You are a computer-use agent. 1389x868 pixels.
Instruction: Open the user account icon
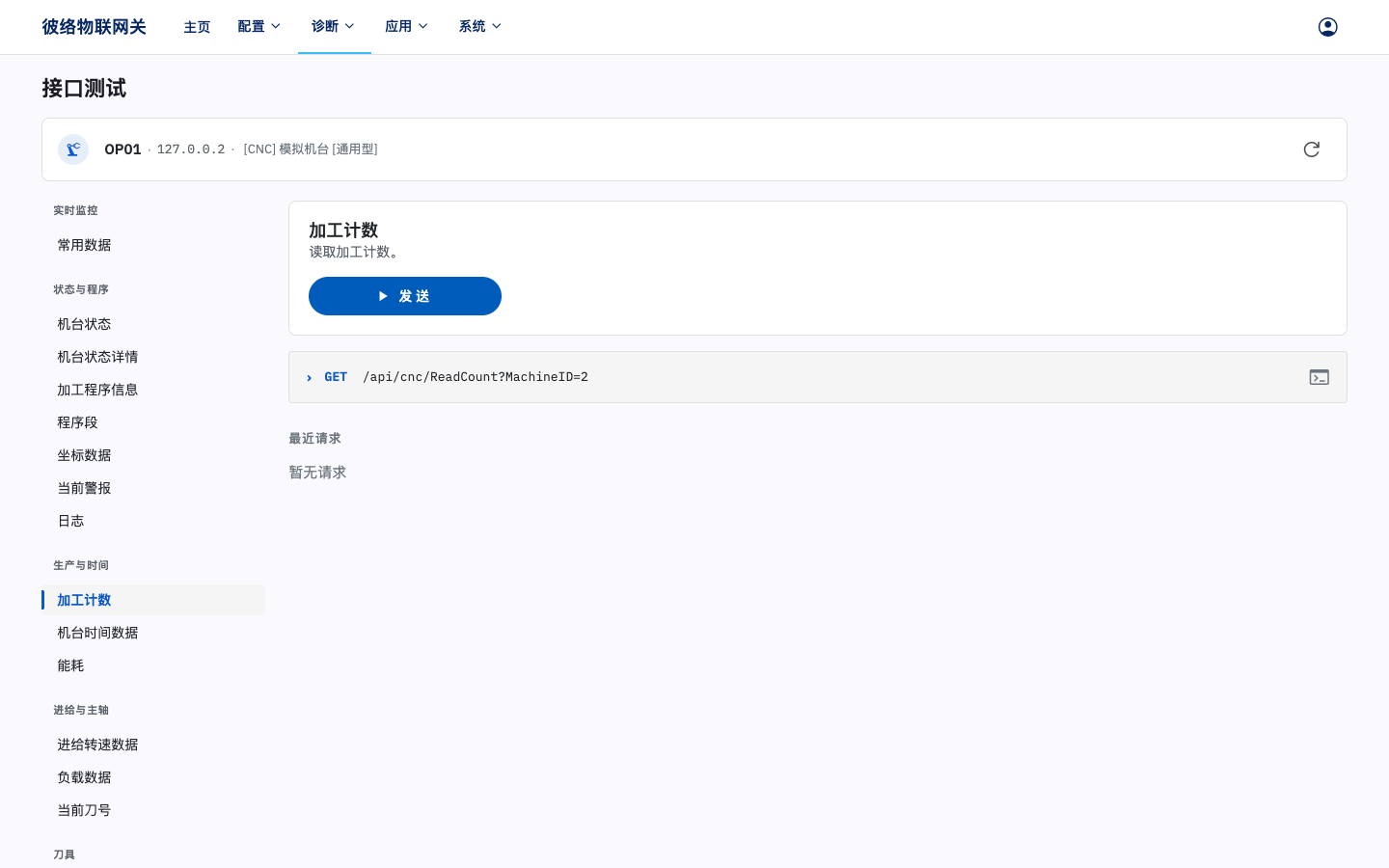pyautogui.click(x=1328, y=27)
